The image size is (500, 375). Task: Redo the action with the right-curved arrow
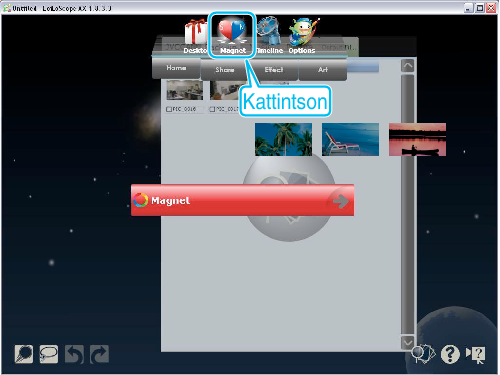point(99,354)
